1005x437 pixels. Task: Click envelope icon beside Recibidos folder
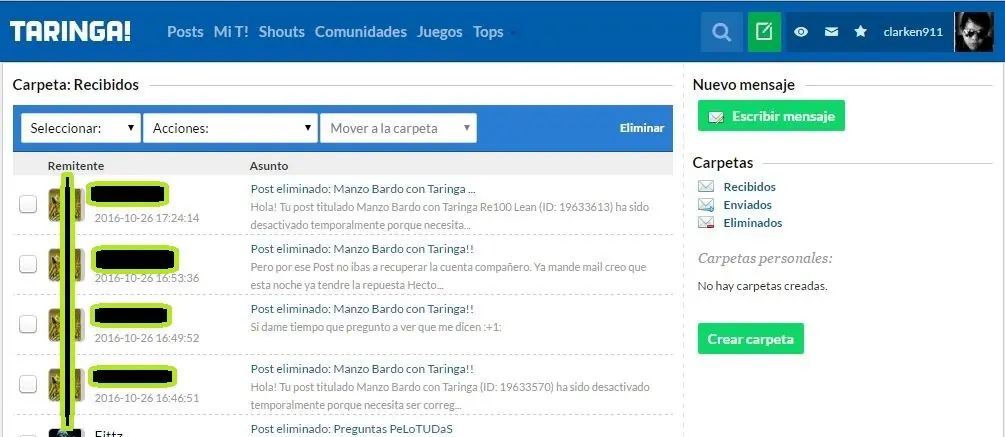706,186
